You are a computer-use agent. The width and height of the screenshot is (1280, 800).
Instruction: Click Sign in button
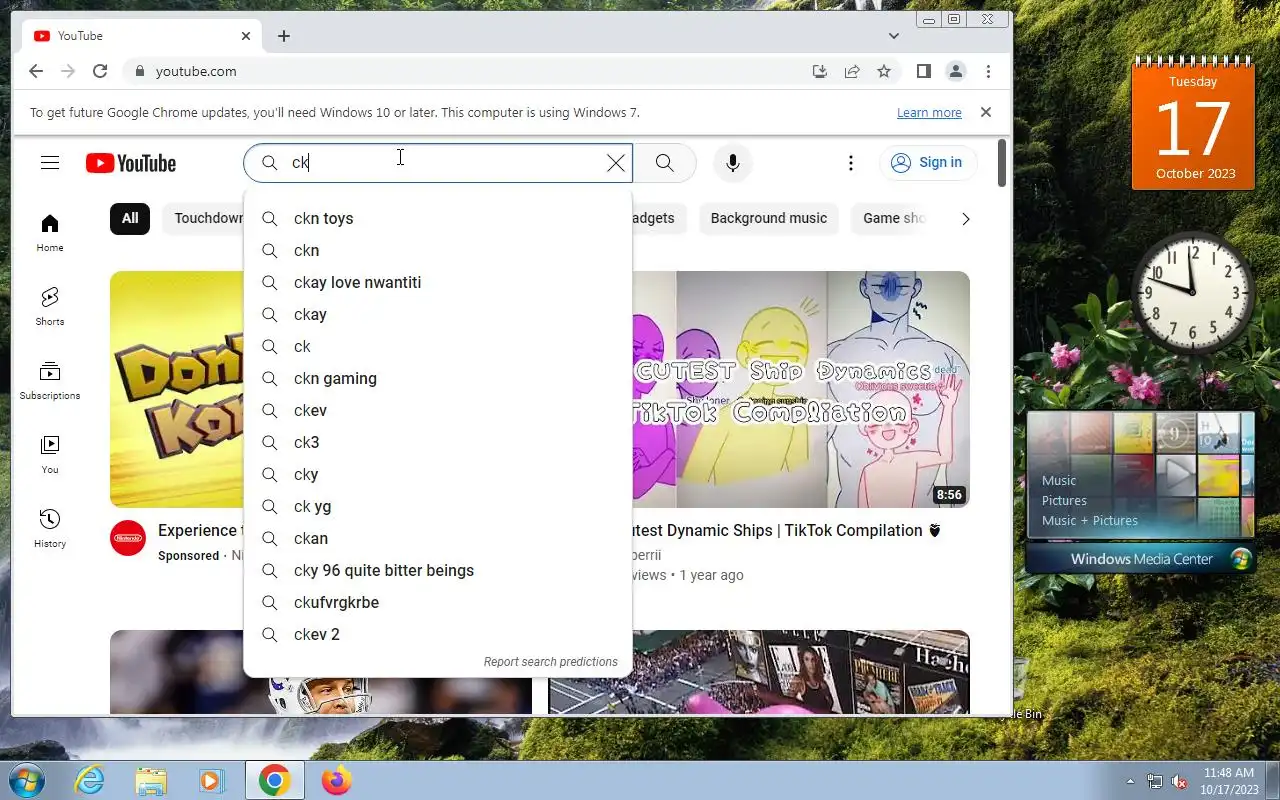[928, 162]
